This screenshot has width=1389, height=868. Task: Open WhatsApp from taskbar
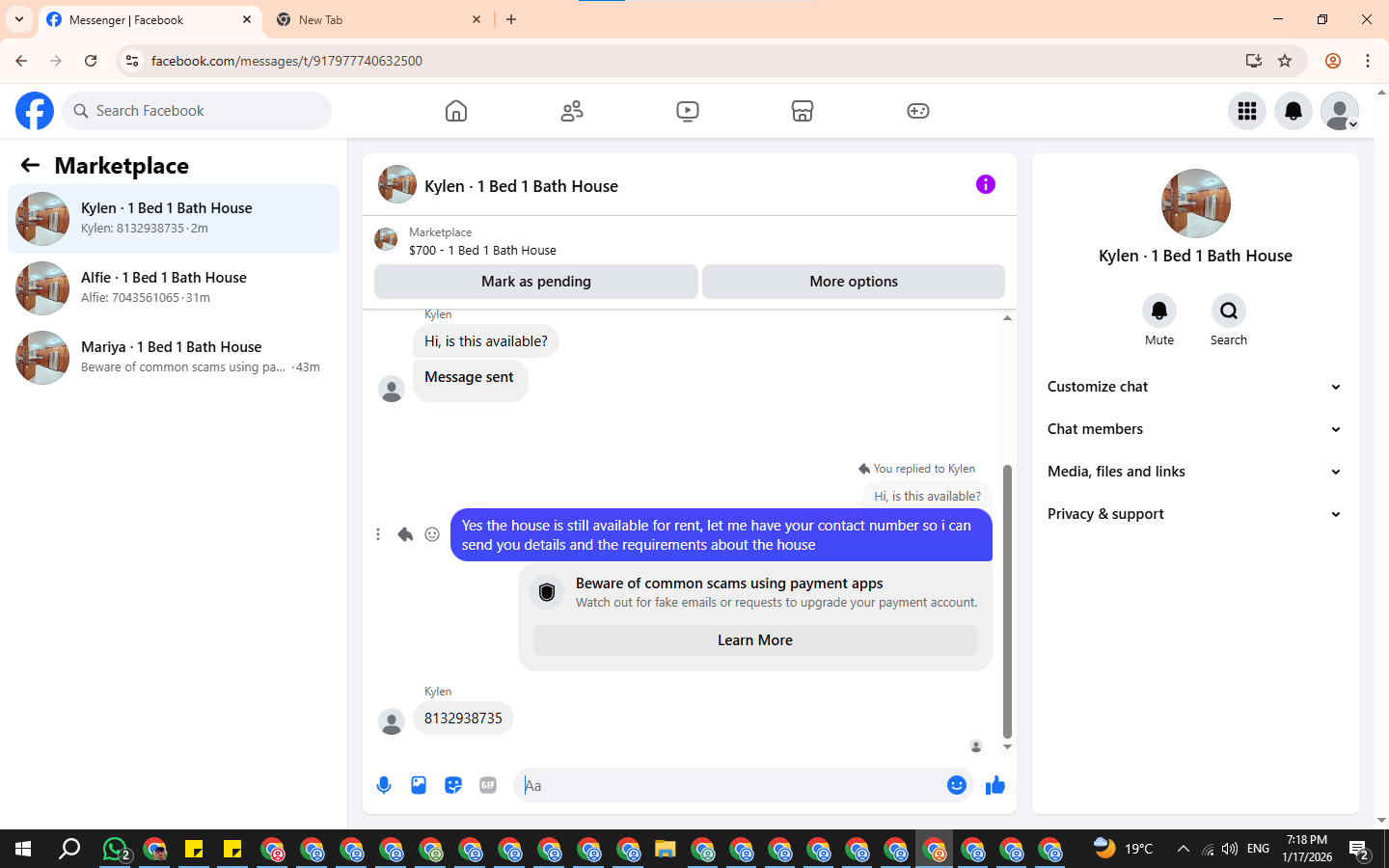pos(116,849)
